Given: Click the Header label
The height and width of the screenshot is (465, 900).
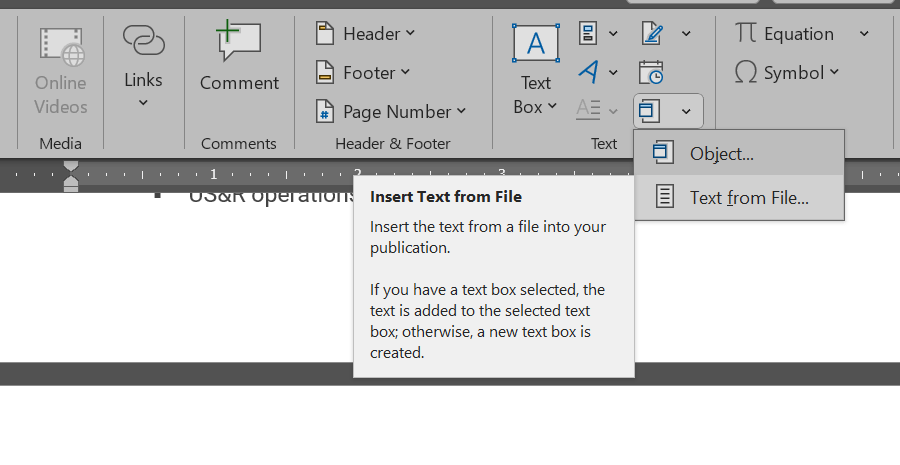Looking at the screenshot, I should pos(371,34).
